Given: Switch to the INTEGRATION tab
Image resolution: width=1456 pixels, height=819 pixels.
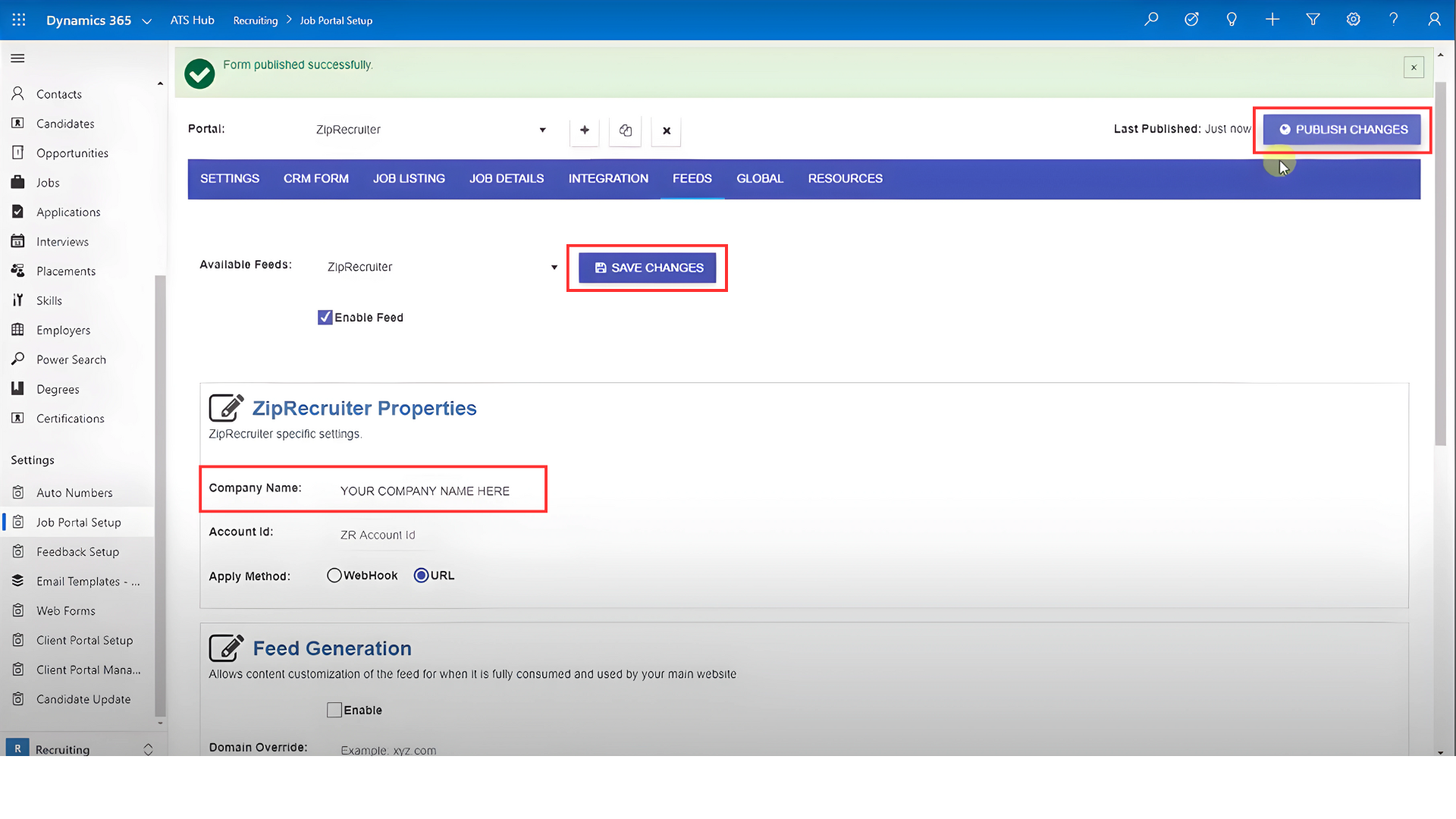Looking at the screenshot, I should click(x=608, y=179).
